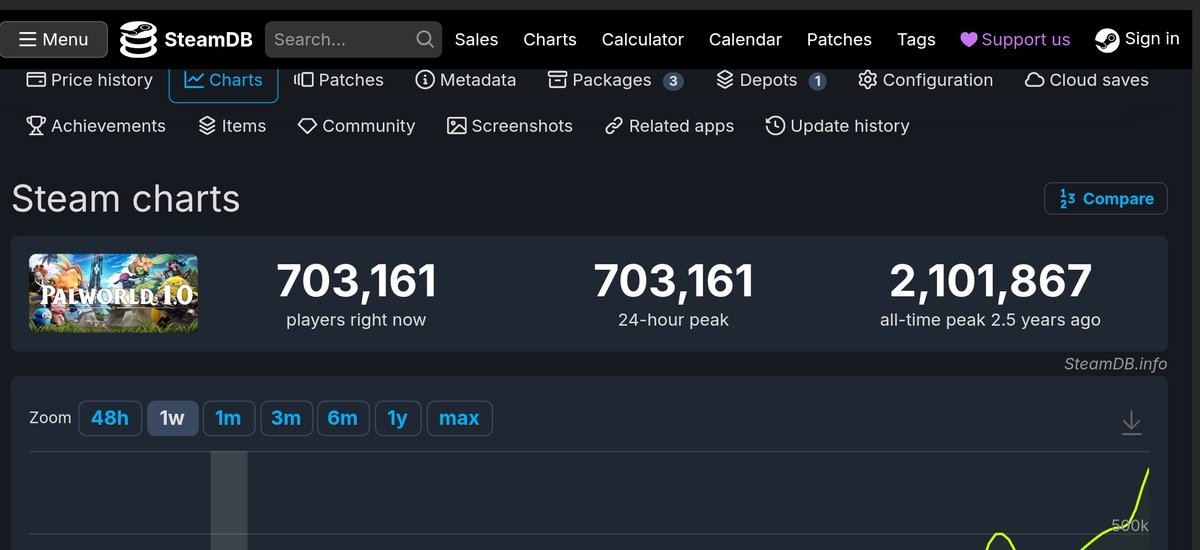Image resolution: width=1200 pixels, height=550 pixels.
Task: Open the Cloud saves tab
Action: [x=1087, y=80]
